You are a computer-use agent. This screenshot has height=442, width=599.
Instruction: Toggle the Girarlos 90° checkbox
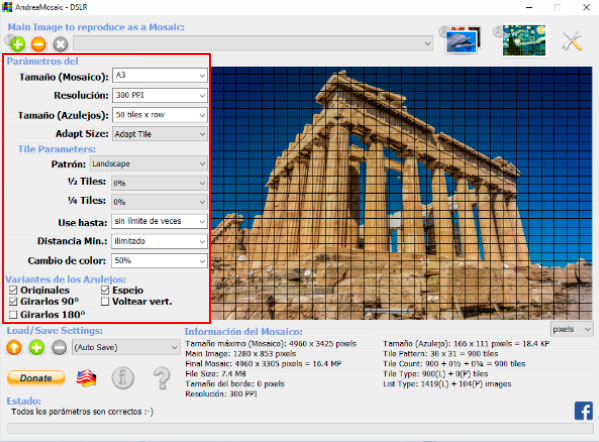(x=13, y=301)
